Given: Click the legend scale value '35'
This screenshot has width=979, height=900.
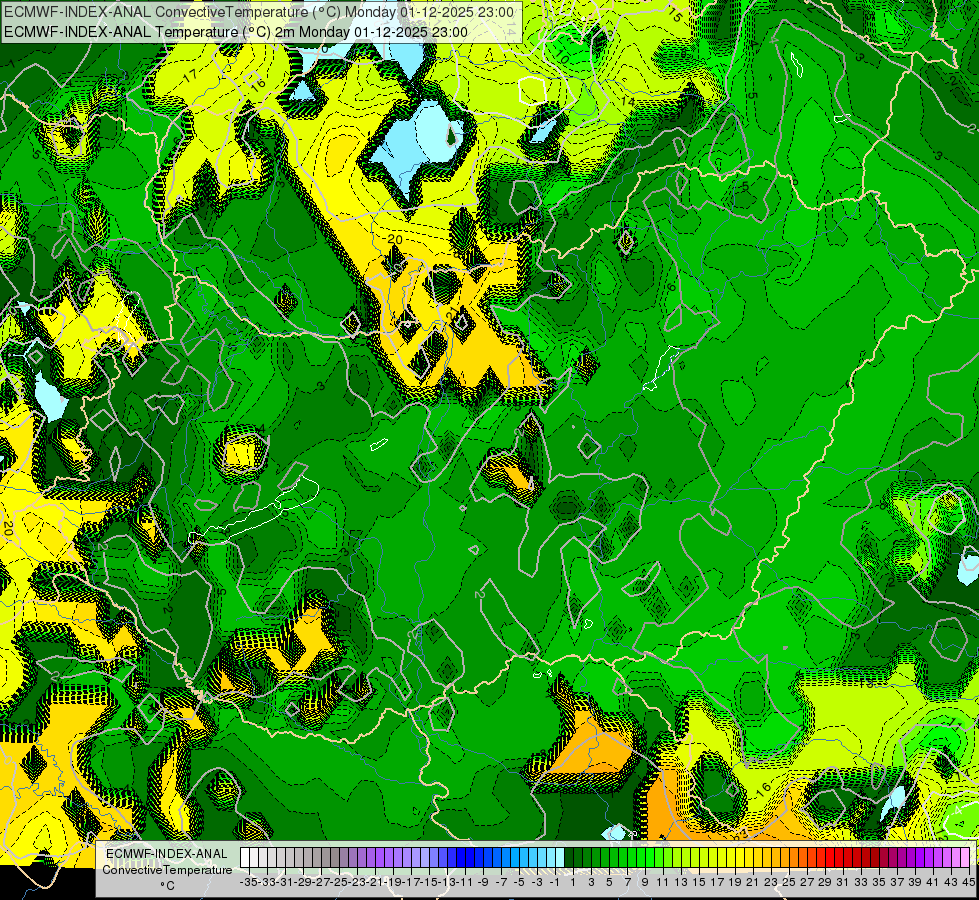Looking at the screenshot, I should tap(878, 882).
